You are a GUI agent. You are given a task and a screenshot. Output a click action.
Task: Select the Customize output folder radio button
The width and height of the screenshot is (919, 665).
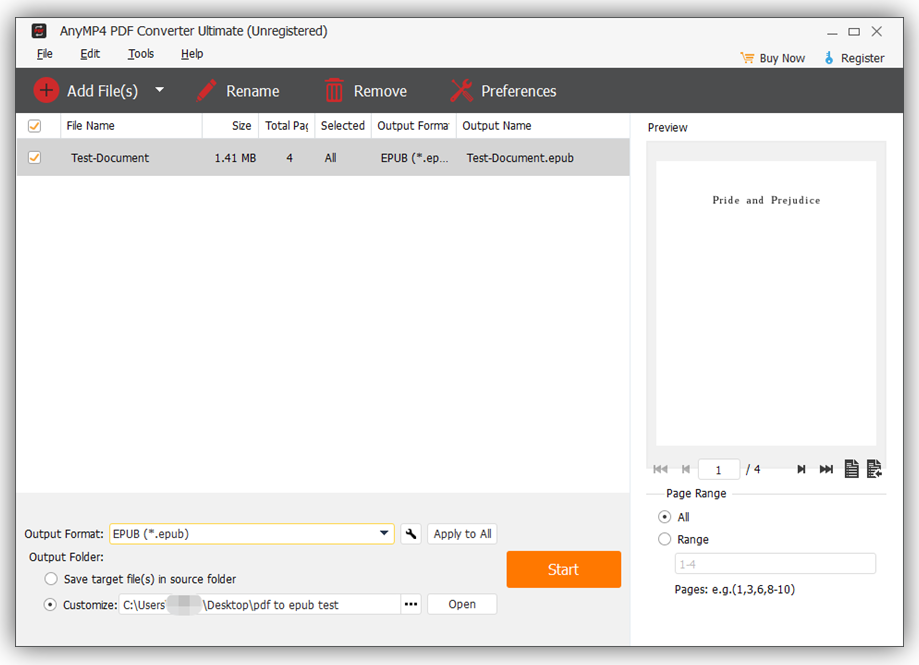(50, 605)
